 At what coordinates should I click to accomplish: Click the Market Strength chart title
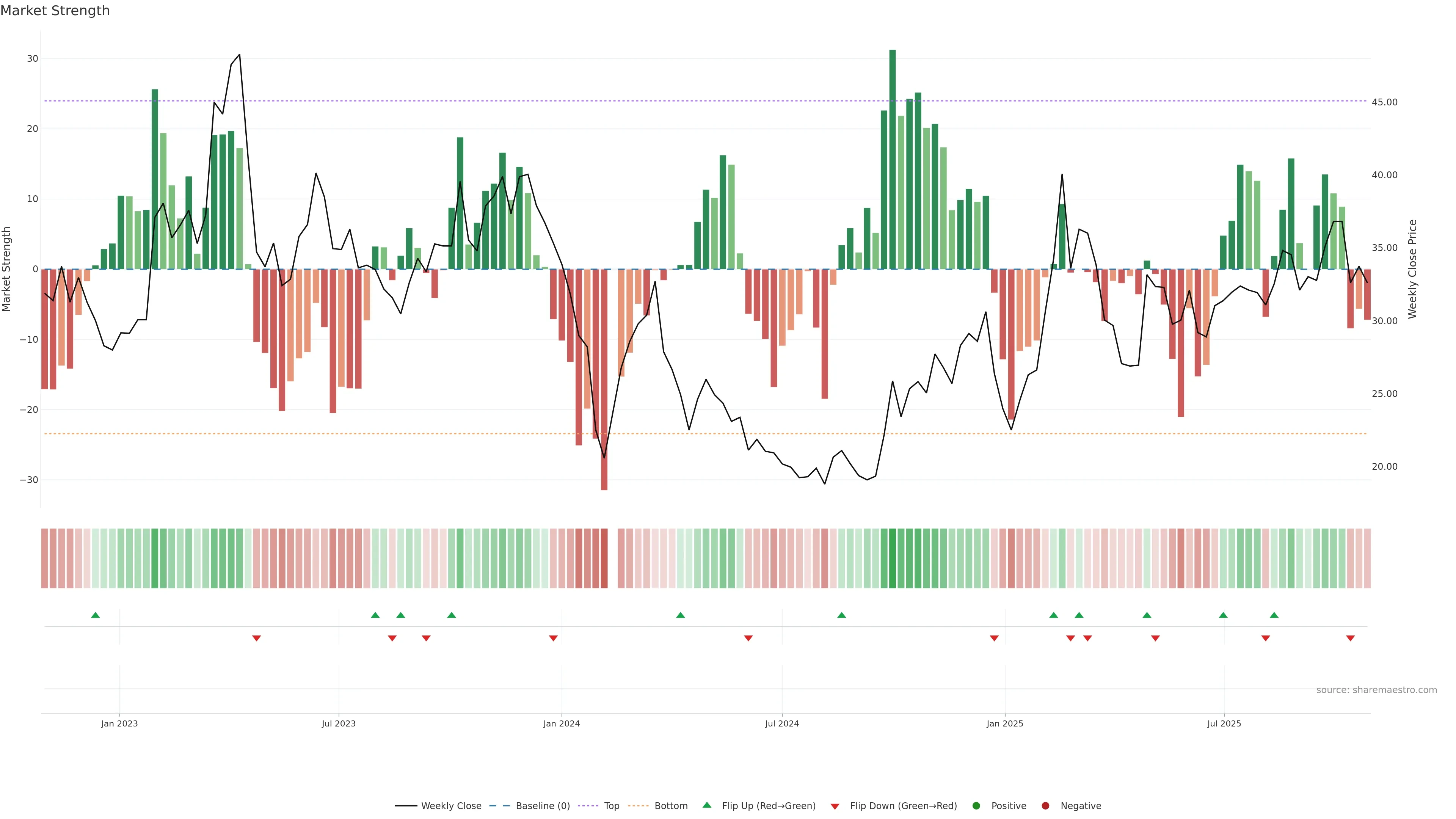55,11
